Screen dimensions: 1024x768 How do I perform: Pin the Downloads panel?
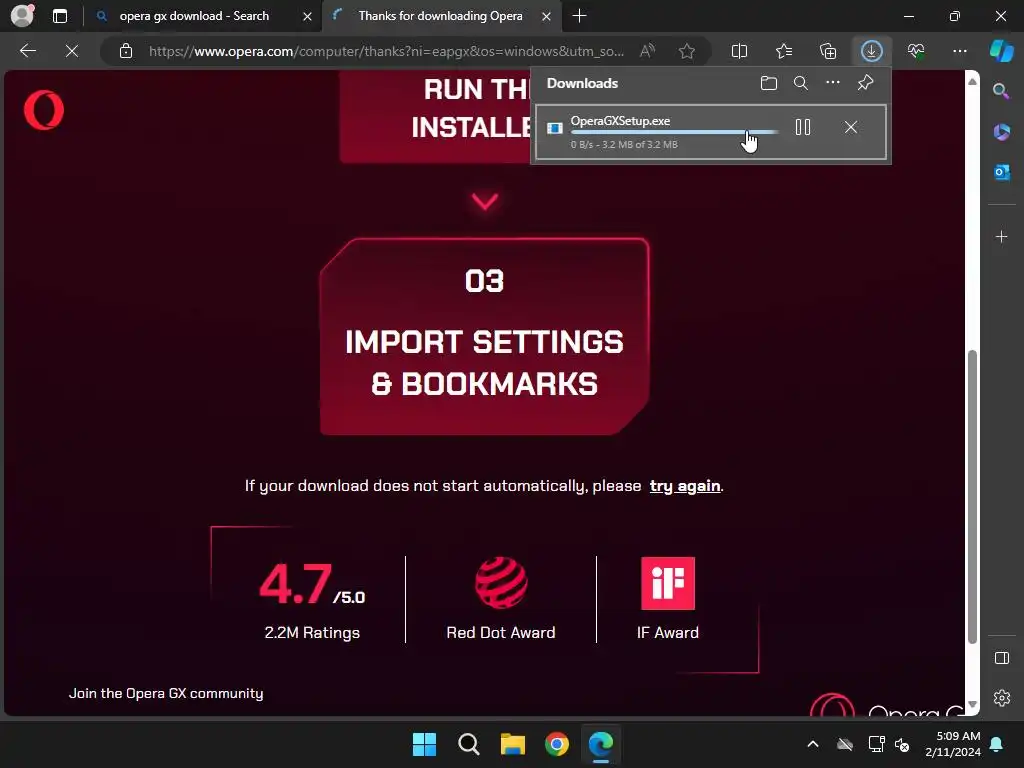coord(865,83)
